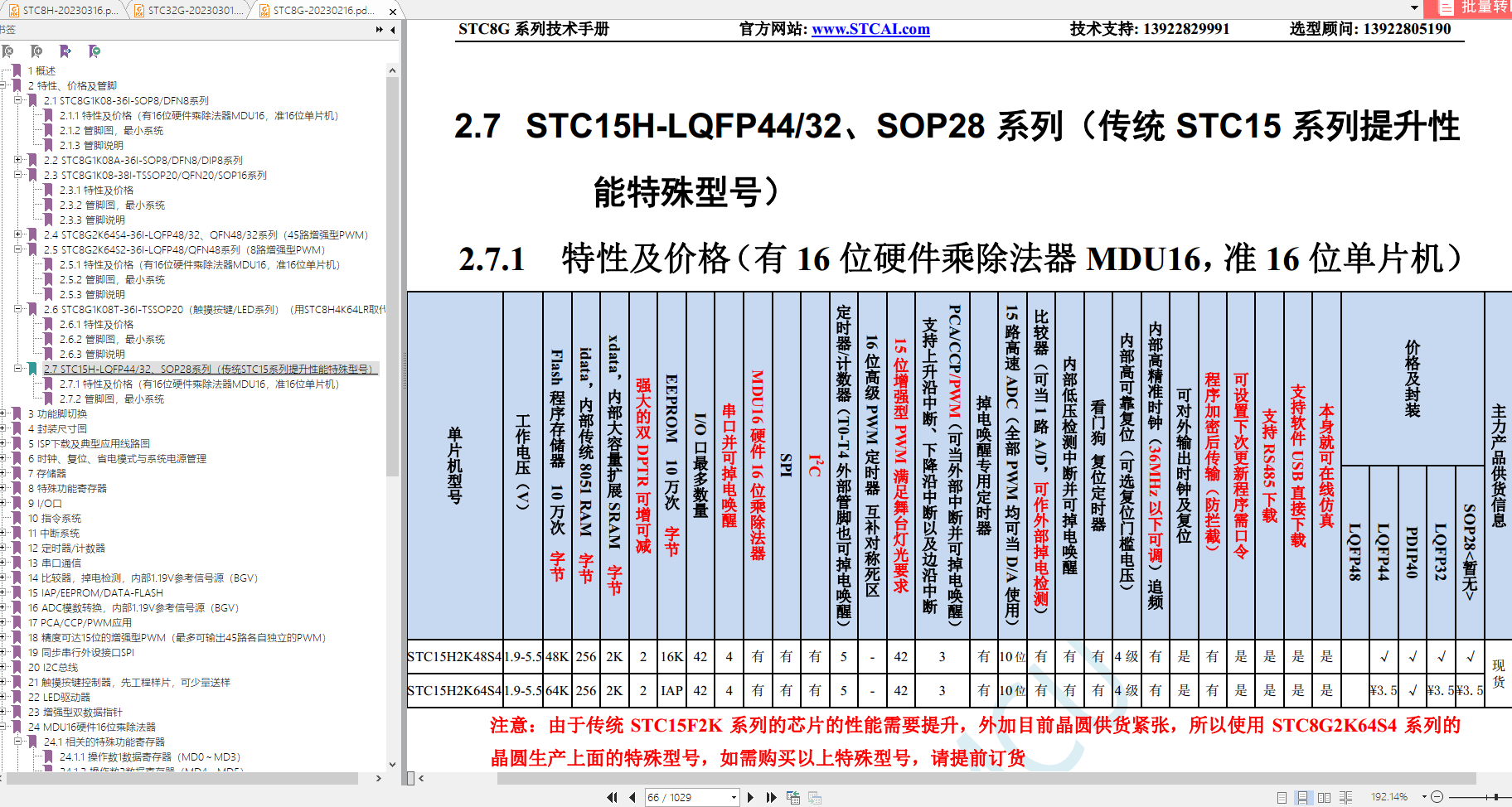The image size is (1512, 807).
Task: Click the 48K flash size cell
Action: click(556, 656)
